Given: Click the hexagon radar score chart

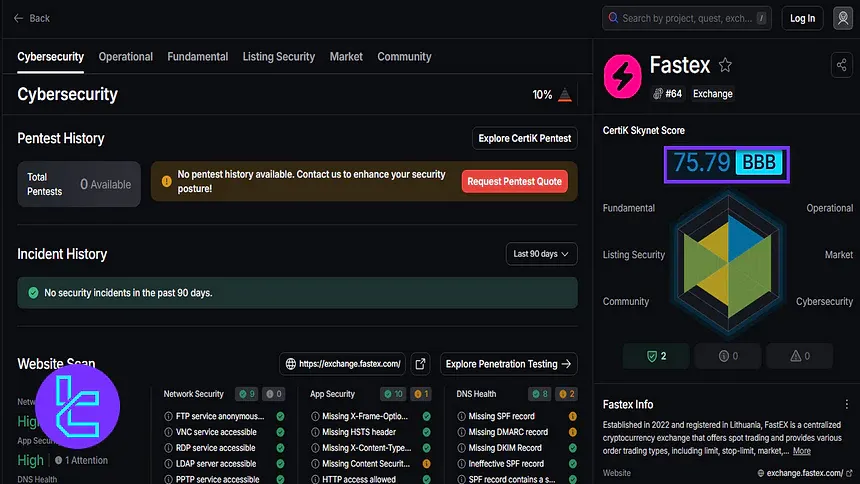Looking at the screenshot, I should pyautogui.click(x=728, y=261).
